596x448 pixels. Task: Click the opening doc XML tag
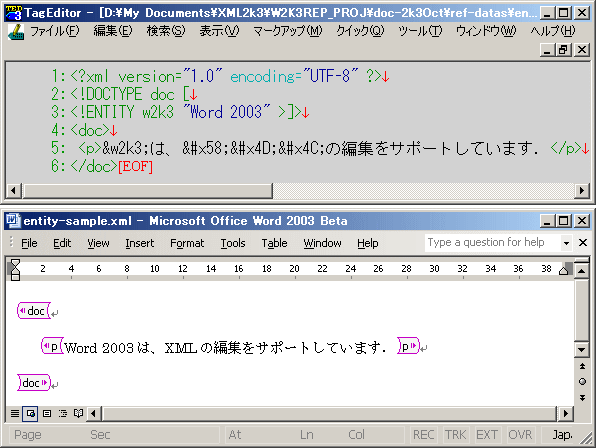(x=34, y=311)
